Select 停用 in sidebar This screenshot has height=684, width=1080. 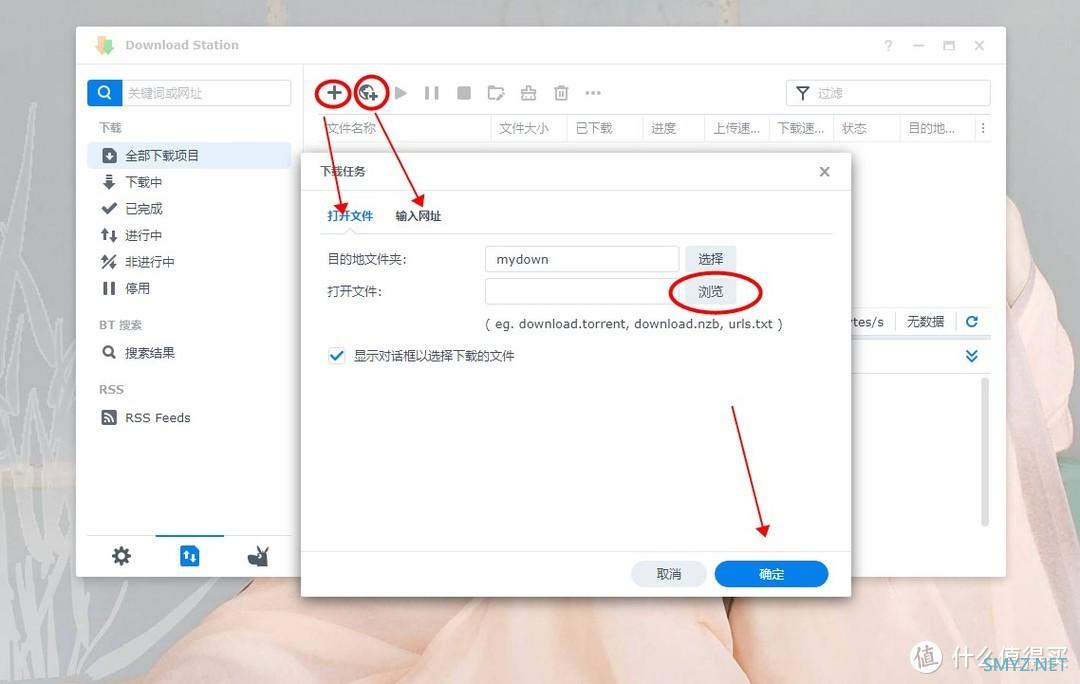189,288
